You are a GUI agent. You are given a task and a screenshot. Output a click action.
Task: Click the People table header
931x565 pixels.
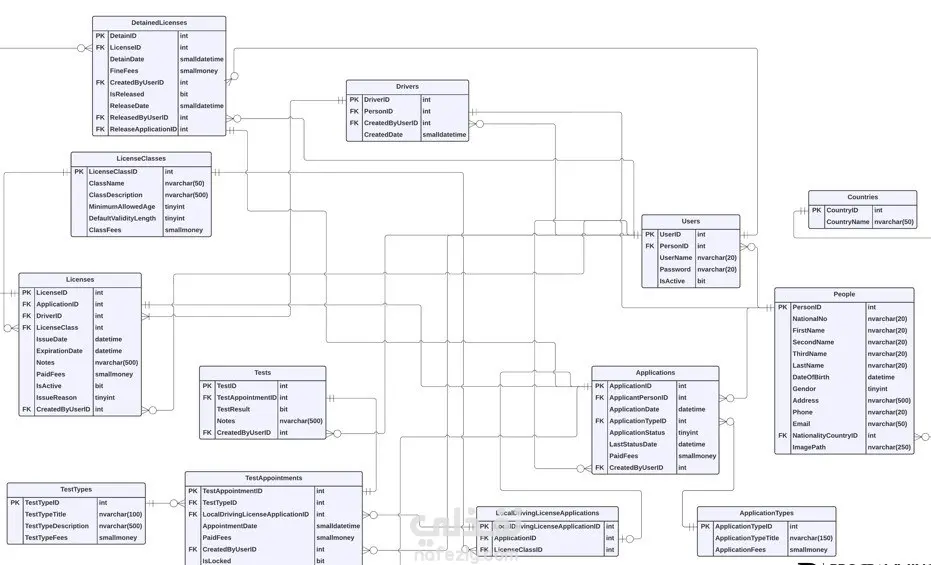[x=844, y=294]
